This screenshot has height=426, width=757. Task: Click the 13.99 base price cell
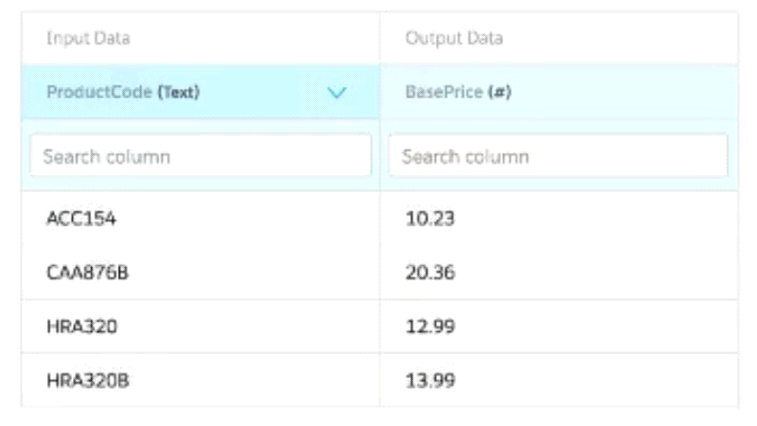pyautogui.click(x=430, y=380)
